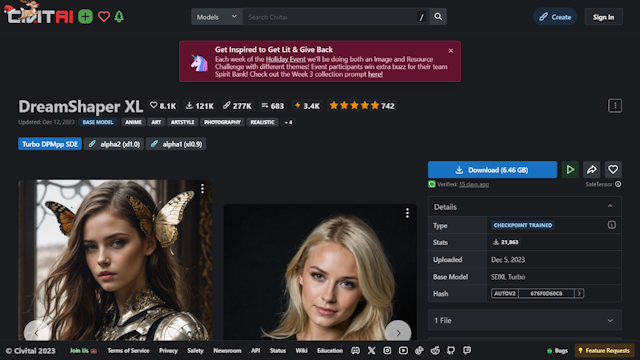Image resolution: width=640 pixels, height=360 pixels.
Task: Click into the Search Civitai field
Action: [x=330, y=17]
